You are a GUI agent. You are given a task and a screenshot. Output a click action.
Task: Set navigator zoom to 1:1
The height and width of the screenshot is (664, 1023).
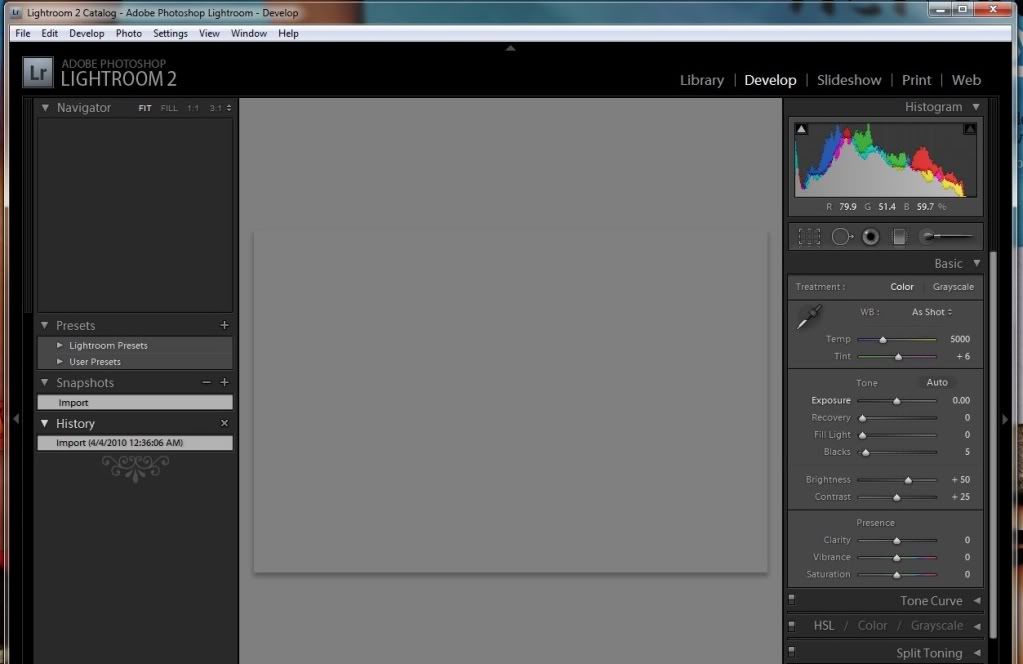click(x=193, y=108)
